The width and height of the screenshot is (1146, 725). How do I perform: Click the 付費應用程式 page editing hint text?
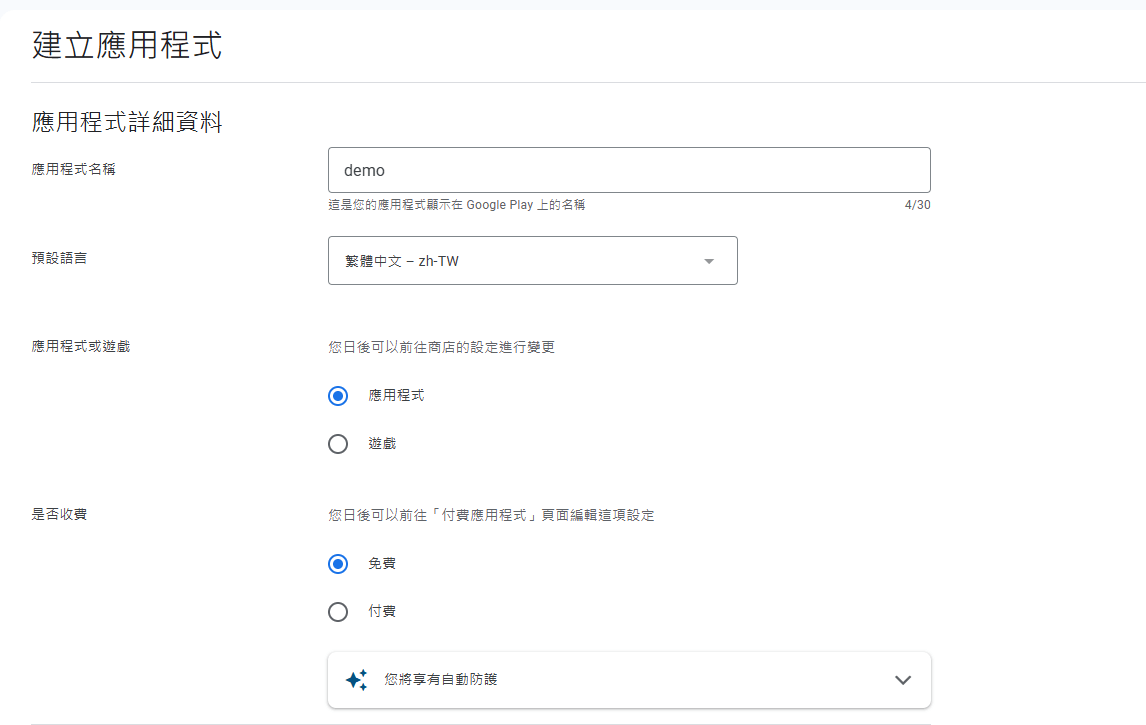click(491, 515)
